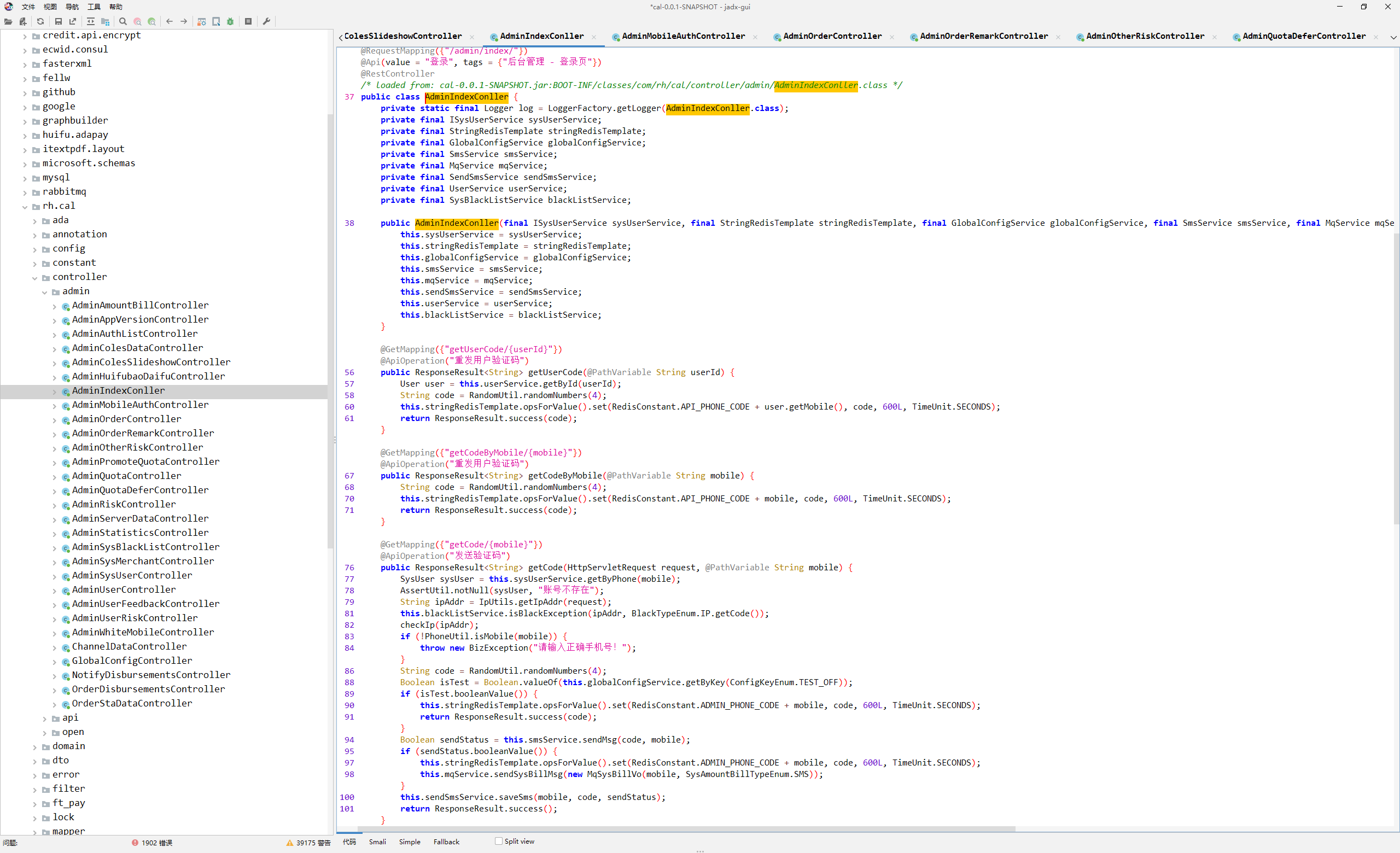Reload files with the refresh icon
Image resolution: width=1400 pixels, height=853 pixels.
click(x=40, y=21)
